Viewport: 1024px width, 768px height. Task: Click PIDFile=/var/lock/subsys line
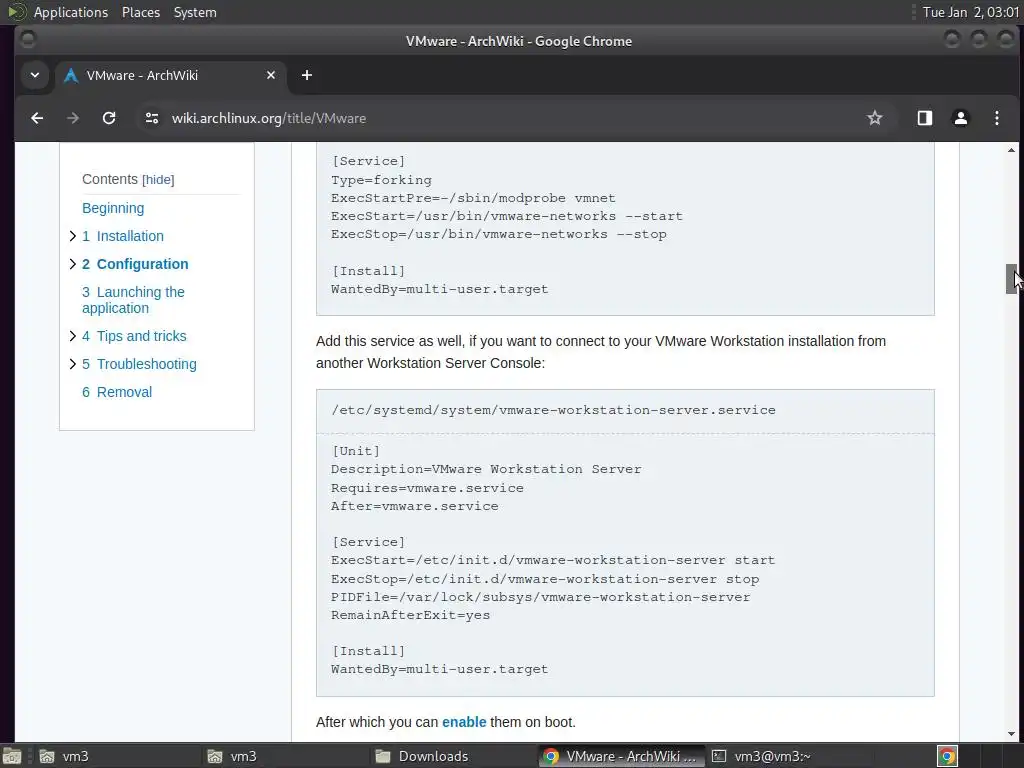click(540, 597)
